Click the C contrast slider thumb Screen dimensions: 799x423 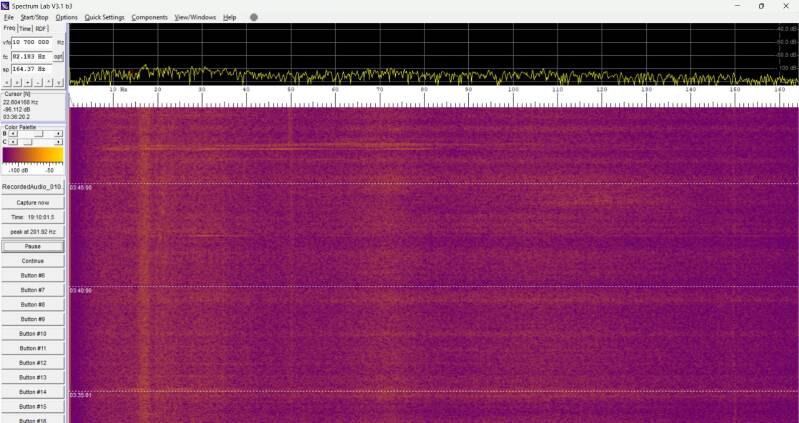(28, 142)
